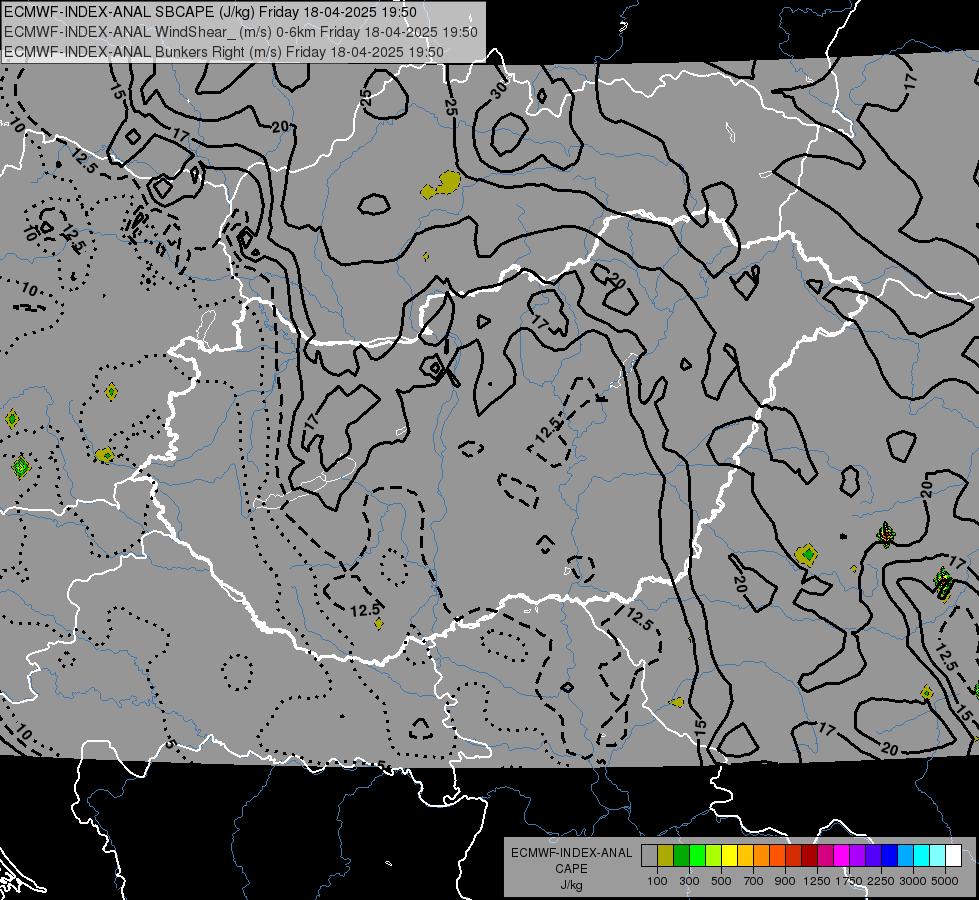Click the WindShear_ 0-6km title line
The width and height of the screenshot is (979, 900).
tap(240, 32)
